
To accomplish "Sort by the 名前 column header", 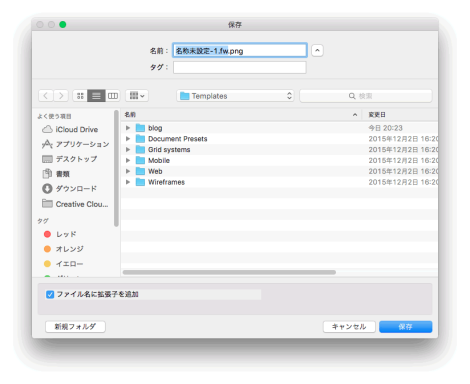I will [242, 115].
